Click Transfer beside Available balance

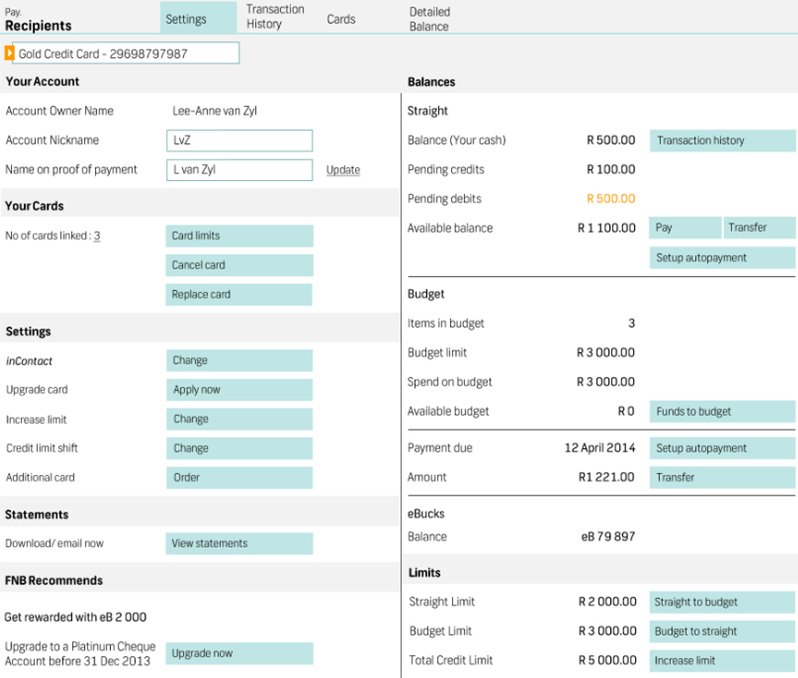point(759,228)
